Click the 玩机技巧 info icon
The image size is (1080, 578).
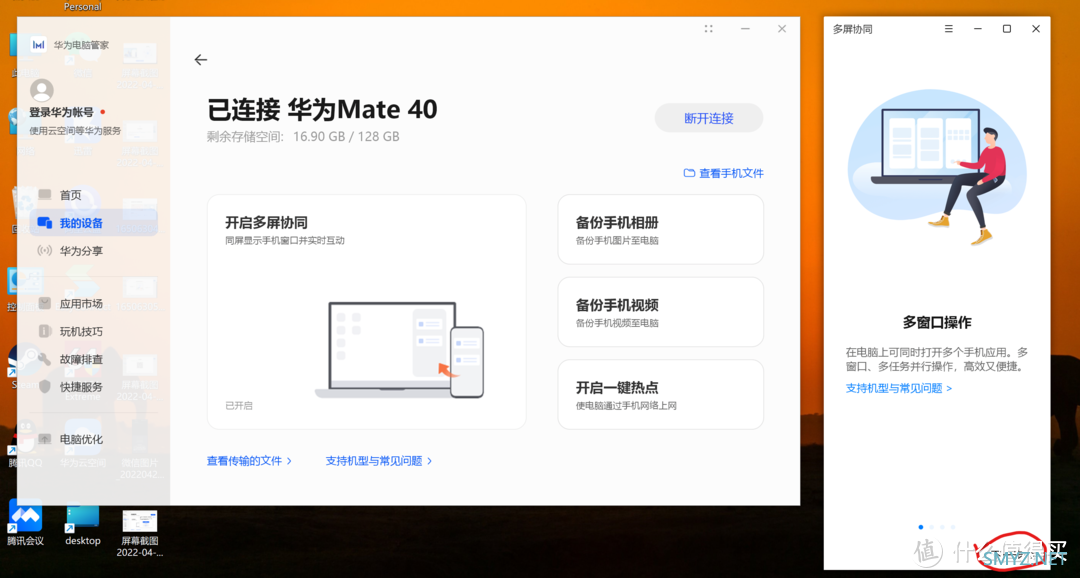click(x=45, y=331)
